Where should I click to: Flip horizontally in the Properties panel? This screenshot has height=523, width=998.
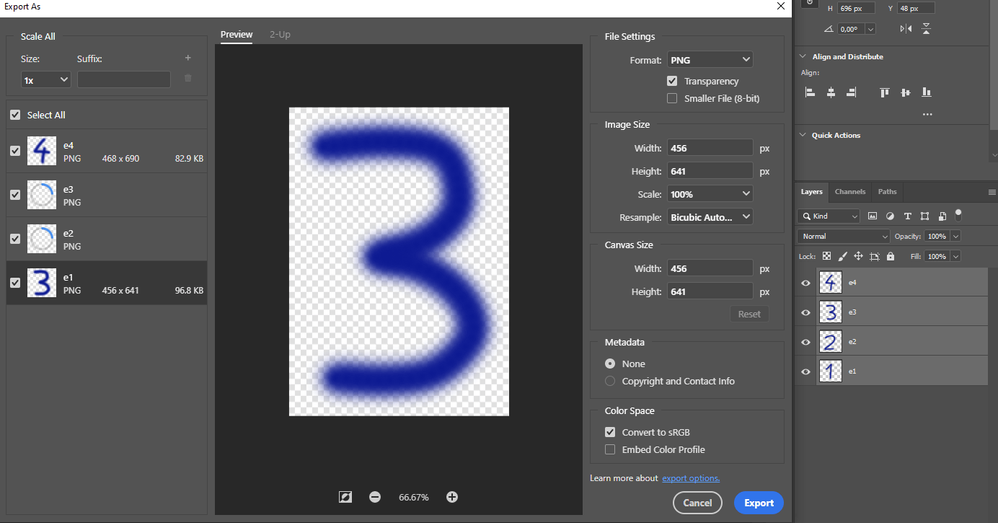tap(906, 29)
